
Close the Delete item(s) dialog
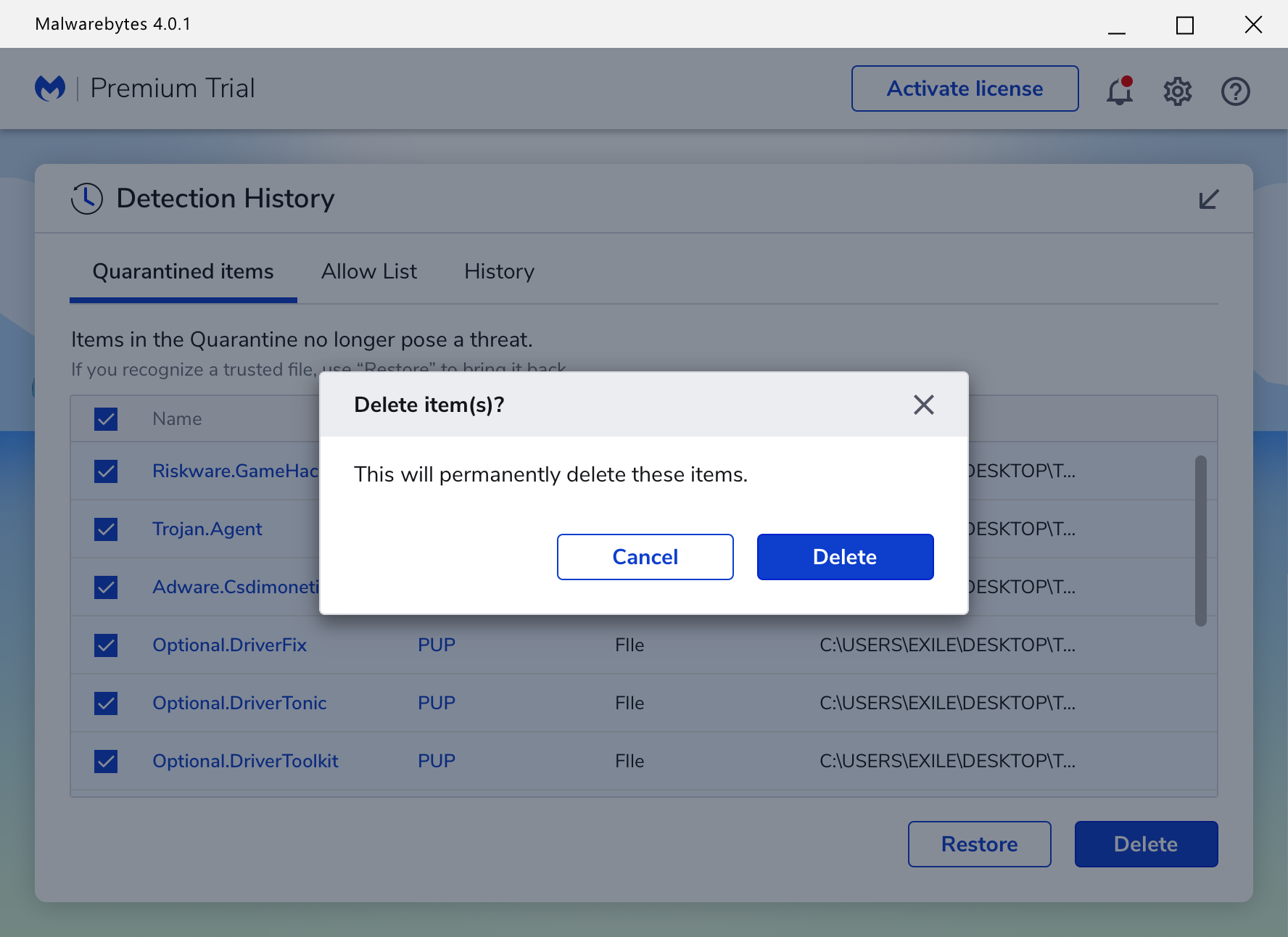point(924,405)
